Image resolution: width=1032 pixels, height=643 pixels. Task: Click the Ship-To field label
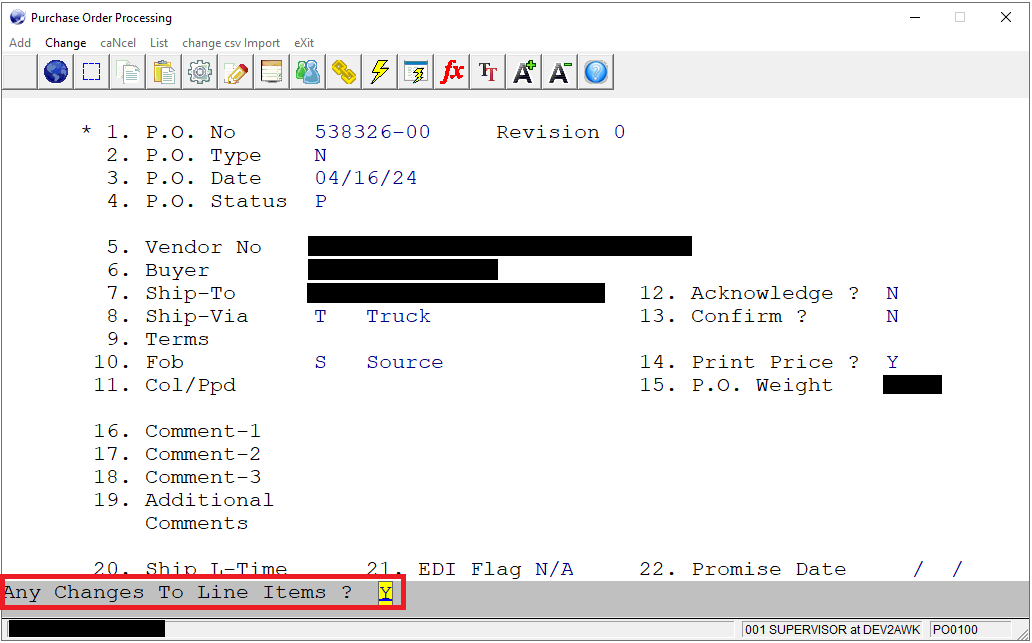[x=190, y=294]
